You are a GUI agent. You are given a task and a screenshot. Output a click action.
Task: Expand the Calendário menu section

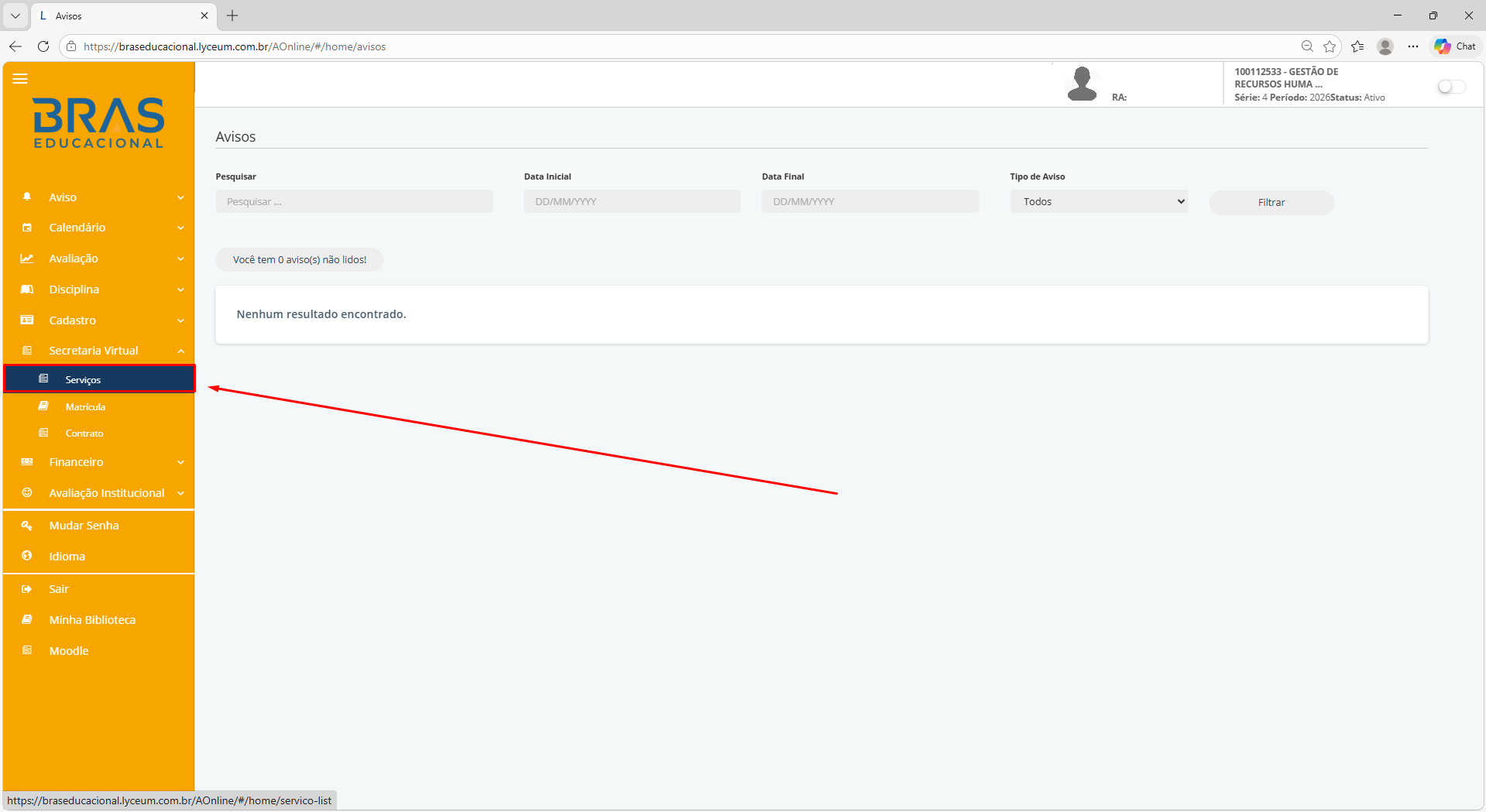click(98, 228)
